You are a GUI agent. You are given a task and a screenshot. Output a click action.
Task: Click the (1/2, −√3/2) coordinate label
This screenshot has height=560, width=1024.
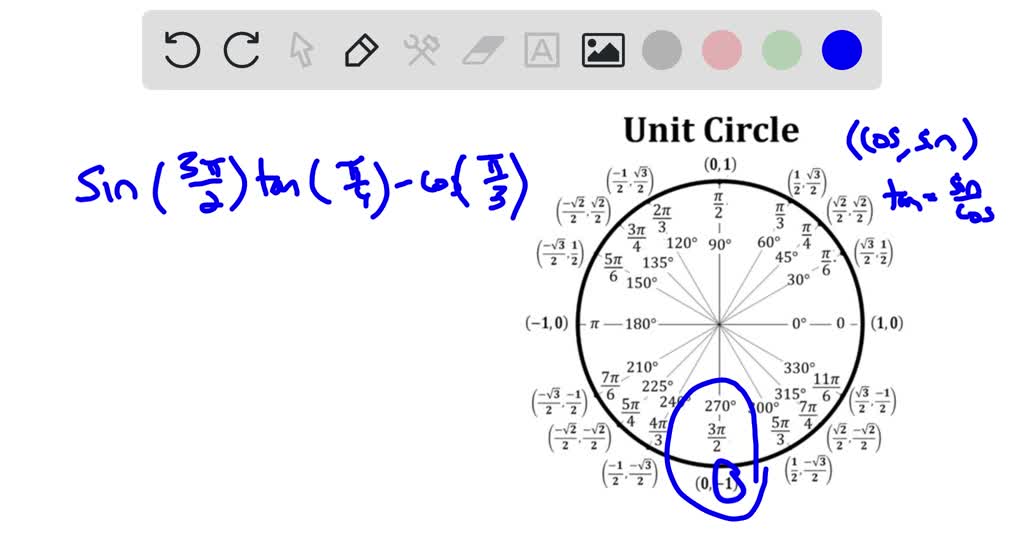[x=810, y=470]
